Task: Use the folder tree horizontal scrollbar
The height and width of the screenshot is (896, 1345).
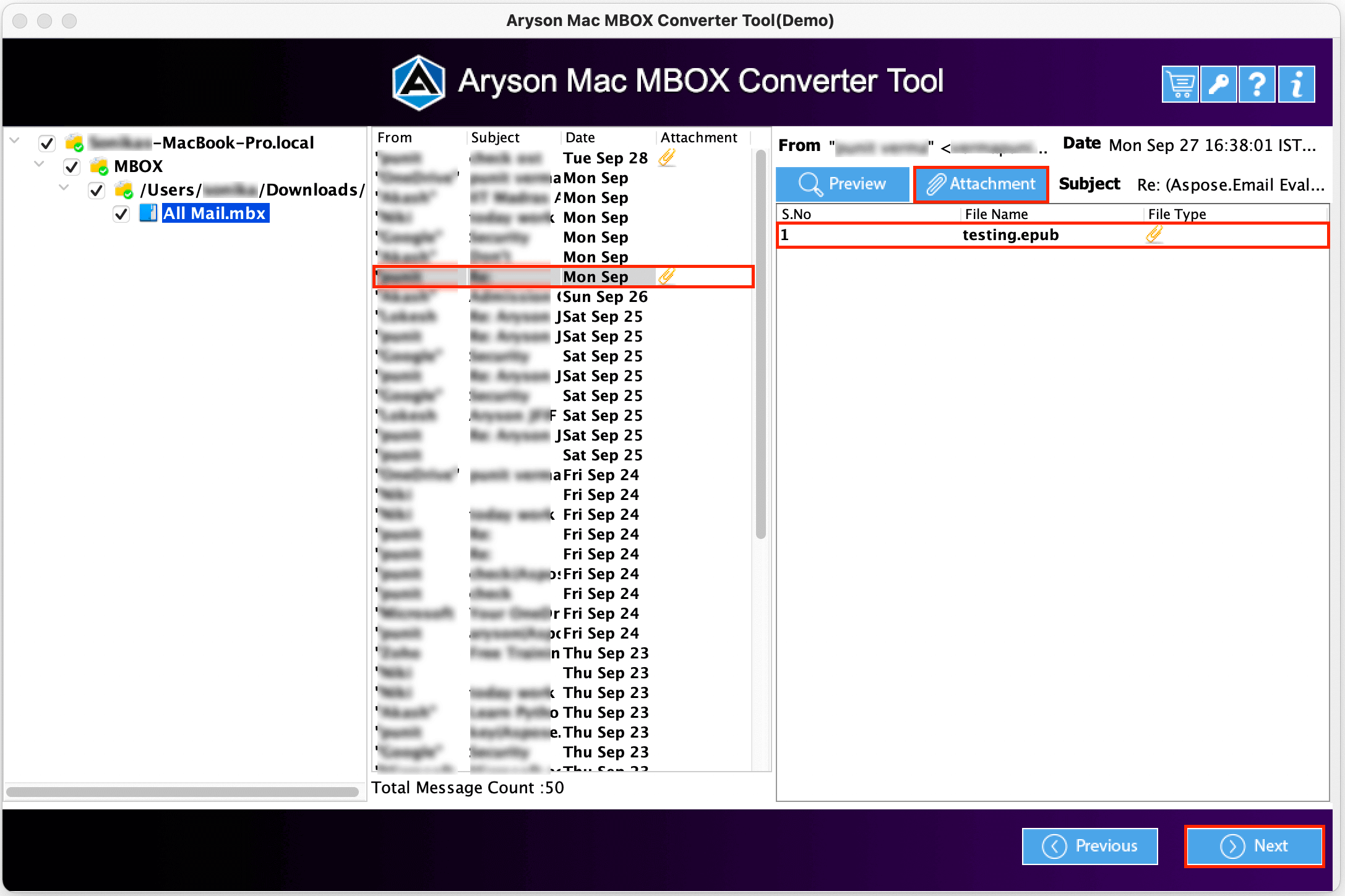Action: click(183, 791)
